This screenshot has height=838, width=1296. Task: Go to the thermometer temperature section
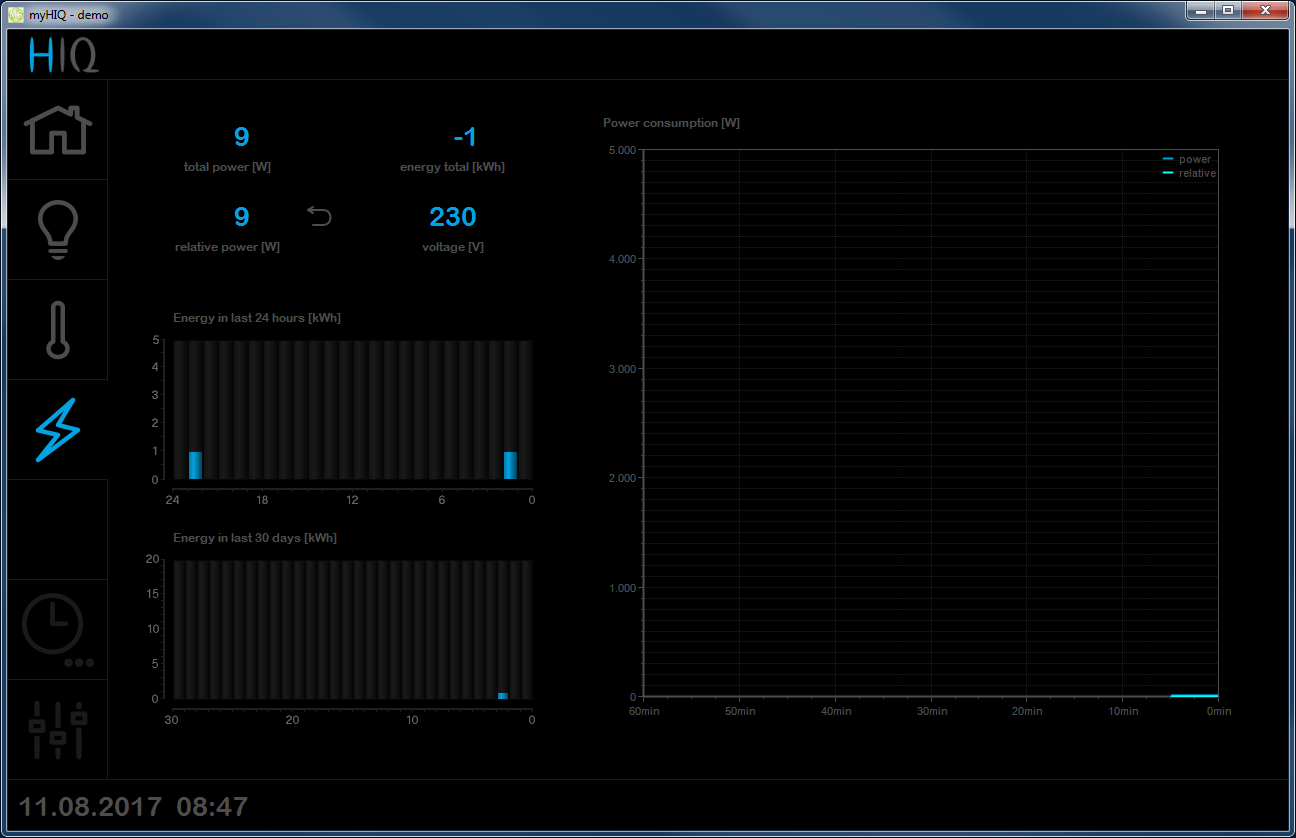pos(57,330)
